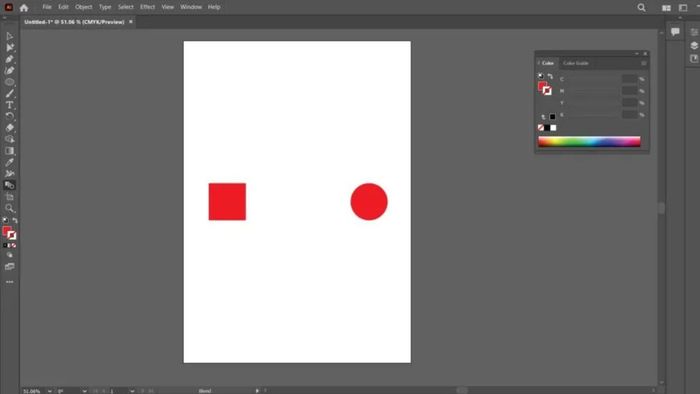Viewport: 700px width, 394px height.
Task: Click the K value input field
Action: [x=629, y=115]
